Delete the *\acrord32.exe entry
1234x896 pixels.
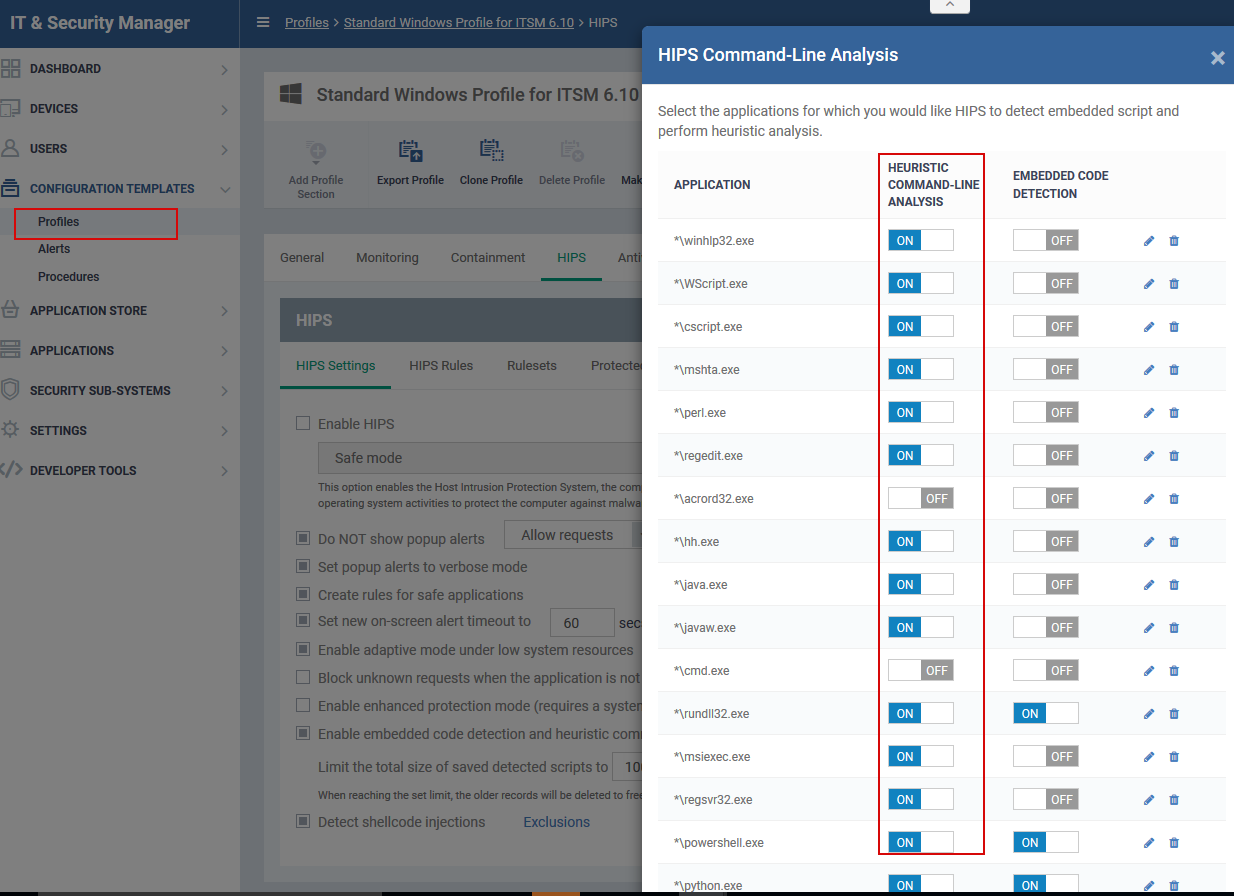1174,499
